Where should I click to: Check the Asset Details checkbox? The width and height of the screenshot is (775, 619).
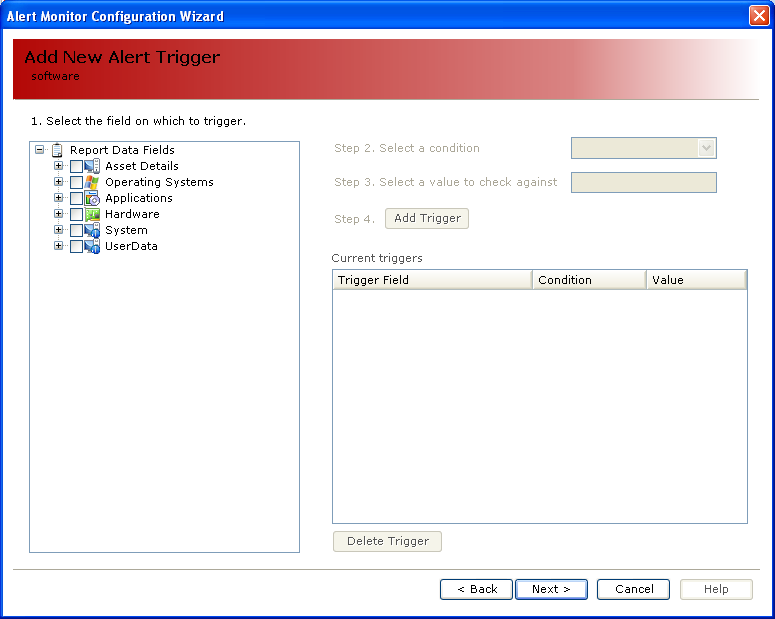[76, 166]
